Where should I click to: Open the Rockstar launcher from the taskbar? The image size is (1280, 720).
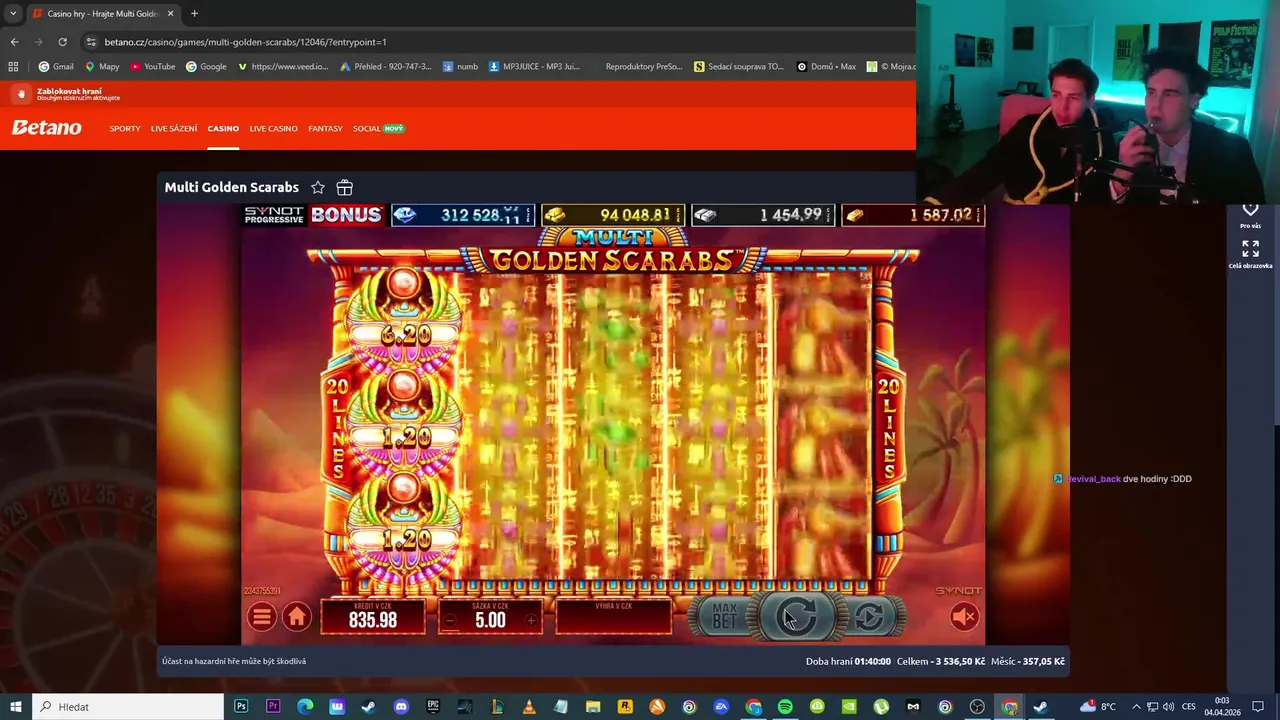point(625,706)
